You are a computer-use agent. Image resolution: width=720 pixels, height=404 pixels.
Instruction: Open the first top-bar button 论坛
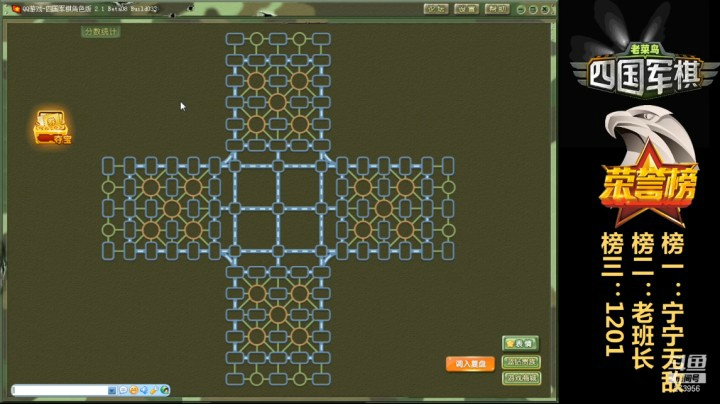[436, 9]
